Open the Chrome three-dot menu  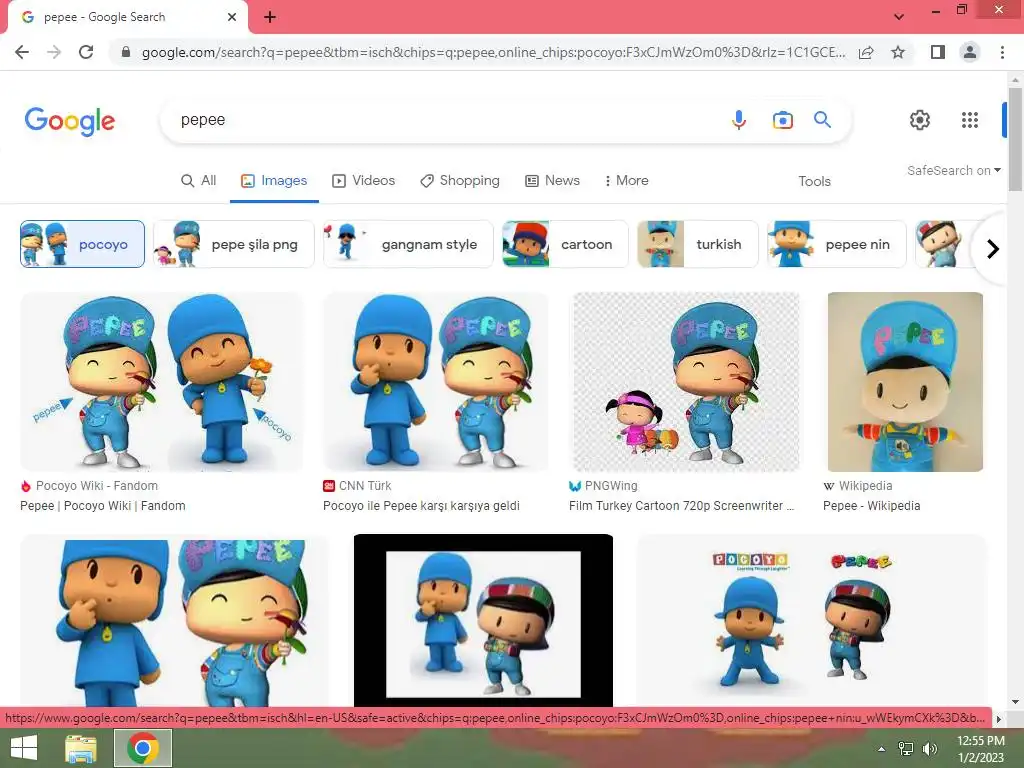click(1002, 52)
